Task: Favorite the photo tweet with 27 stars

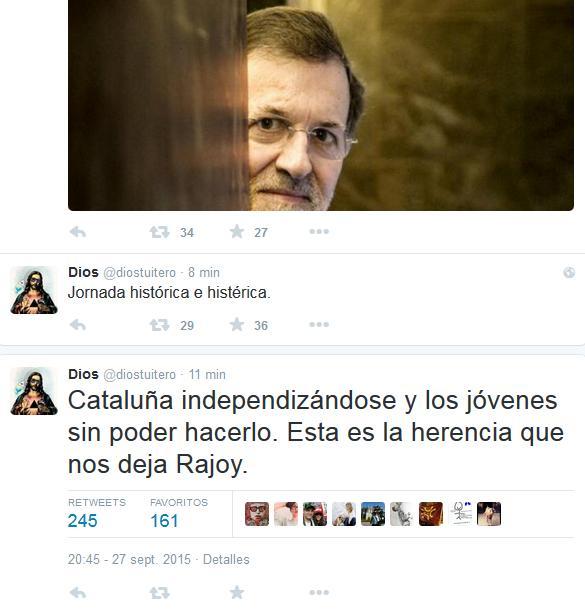Action: 237,231
